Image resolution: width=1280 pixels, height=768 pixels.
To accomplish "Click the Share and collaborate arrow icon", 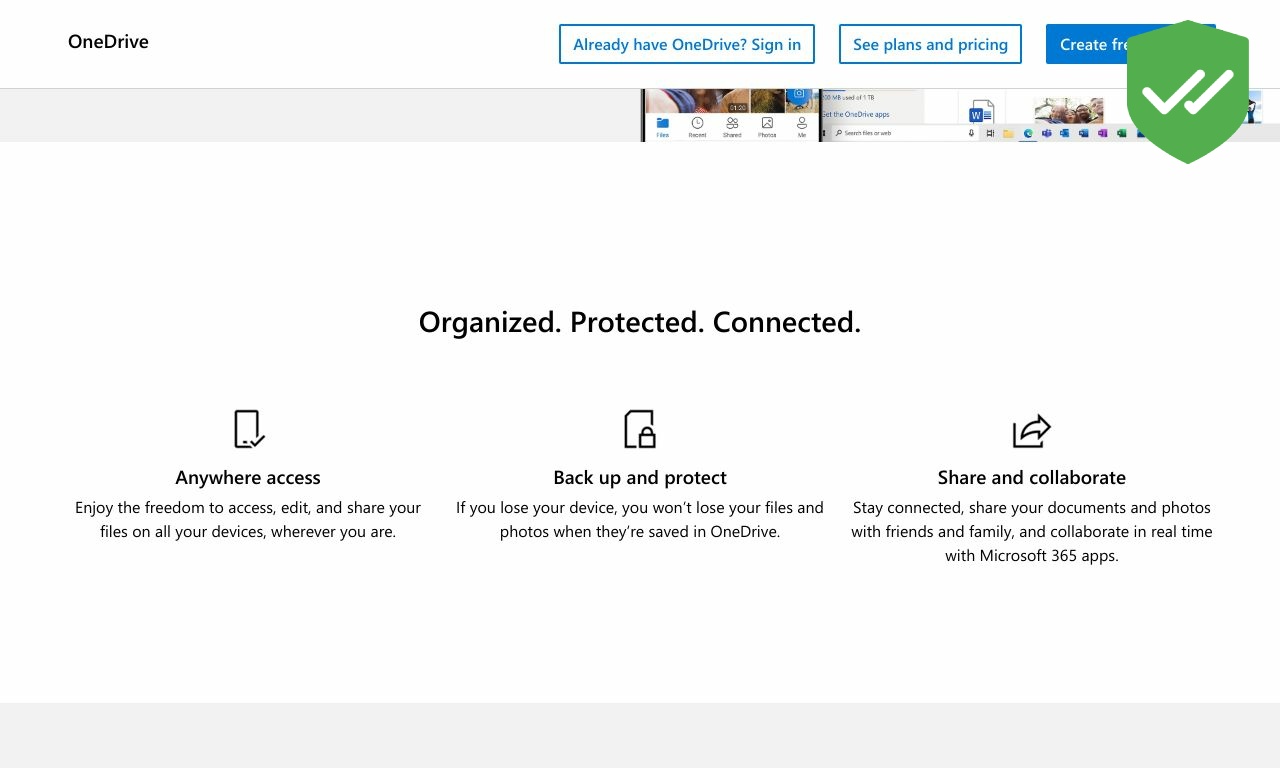I will (x=1032, y=431).
